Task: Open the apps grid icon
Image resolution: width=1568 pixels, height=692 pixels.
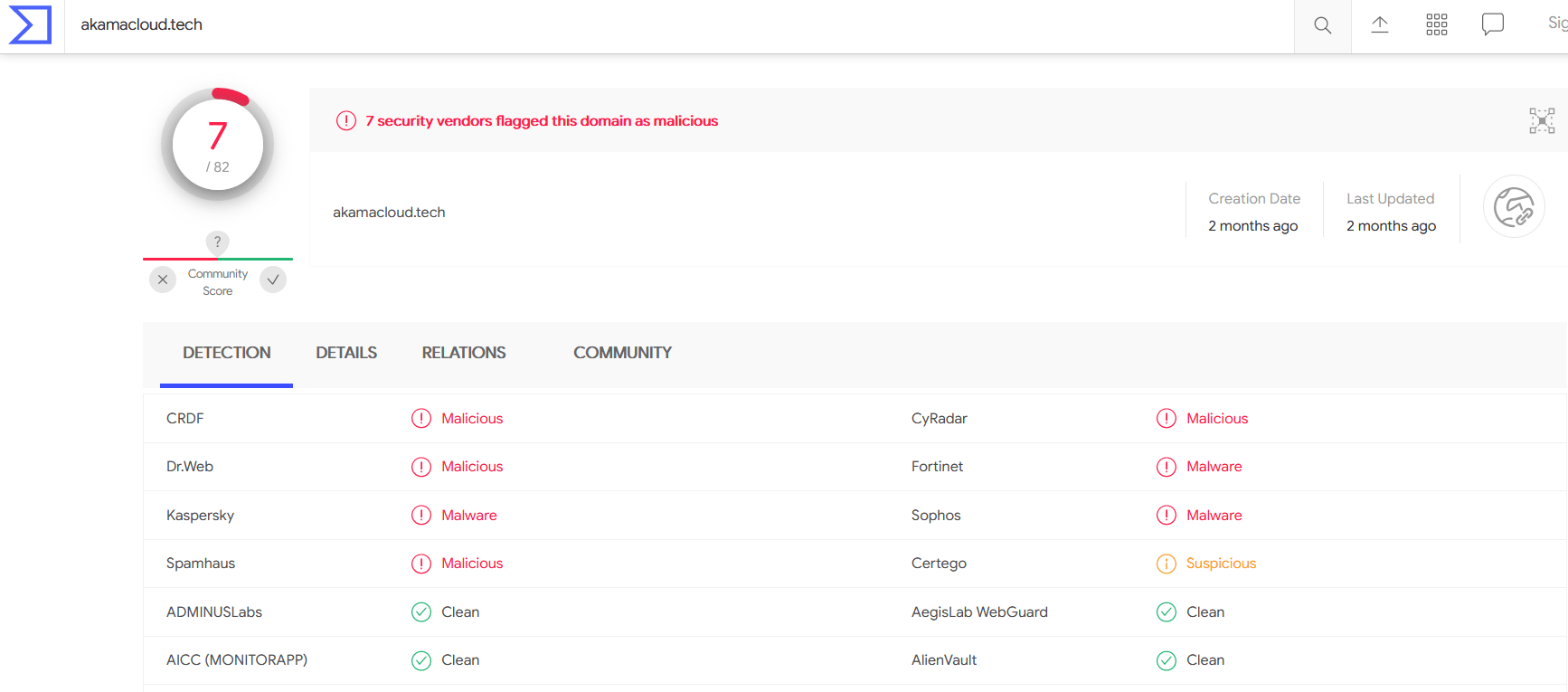Action: [x=1436, y=24]
